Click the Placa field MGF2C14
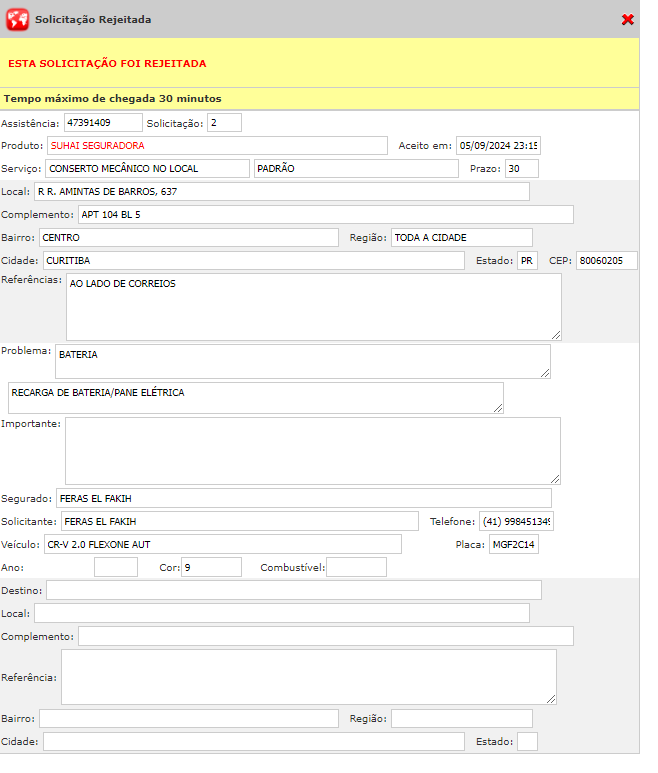The height and width of the screenshot is (773, 658). [x=514, y=545]
